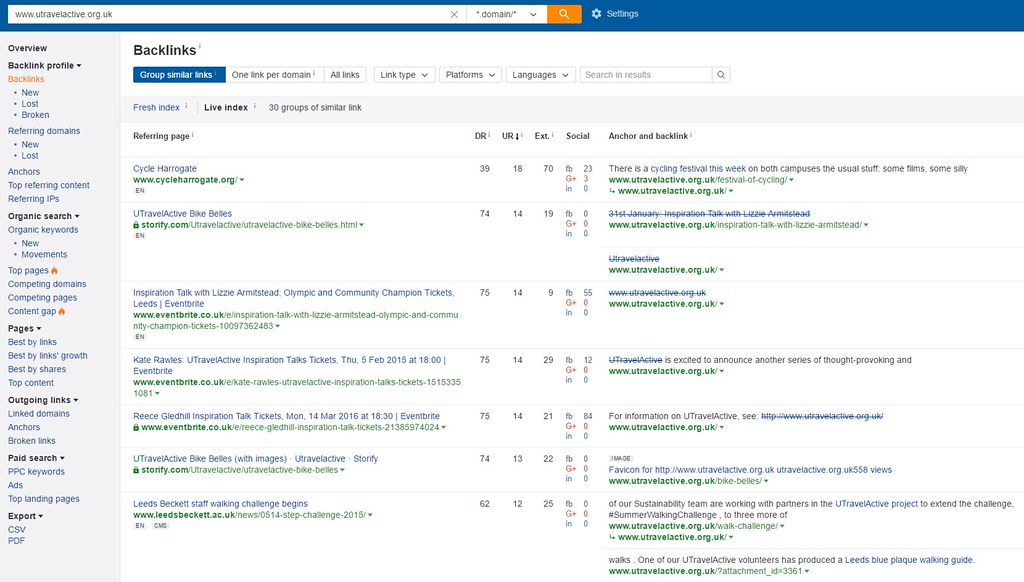This screenshot has height=582, width=1024.
Task: Click the info icon on Anchor and backlink
Action: click(x=691, y=135)
